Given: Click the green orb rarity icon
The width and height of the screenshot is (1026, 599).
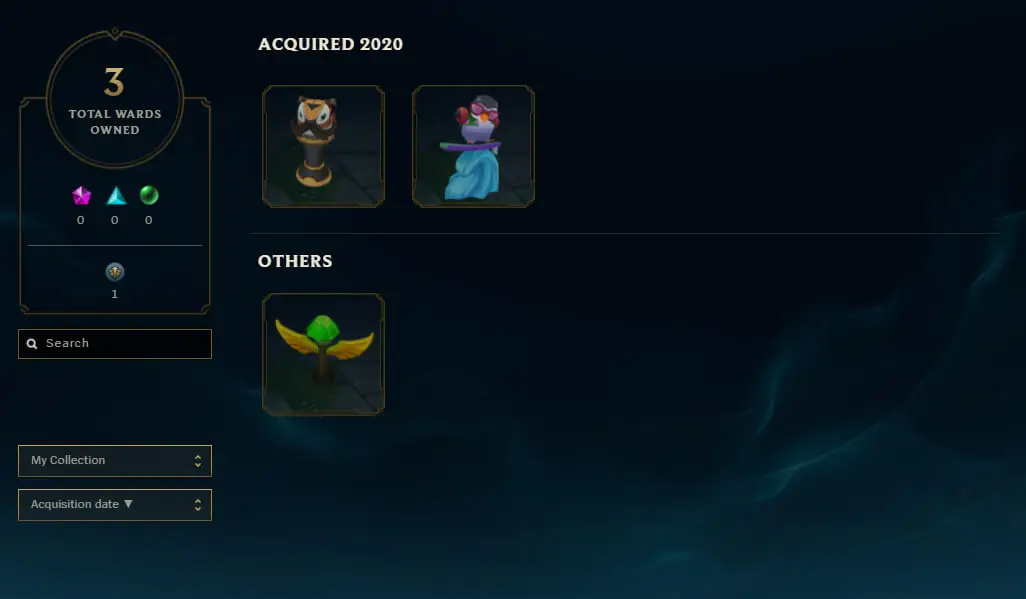Looking at the screenshot, I should [149, 195].
